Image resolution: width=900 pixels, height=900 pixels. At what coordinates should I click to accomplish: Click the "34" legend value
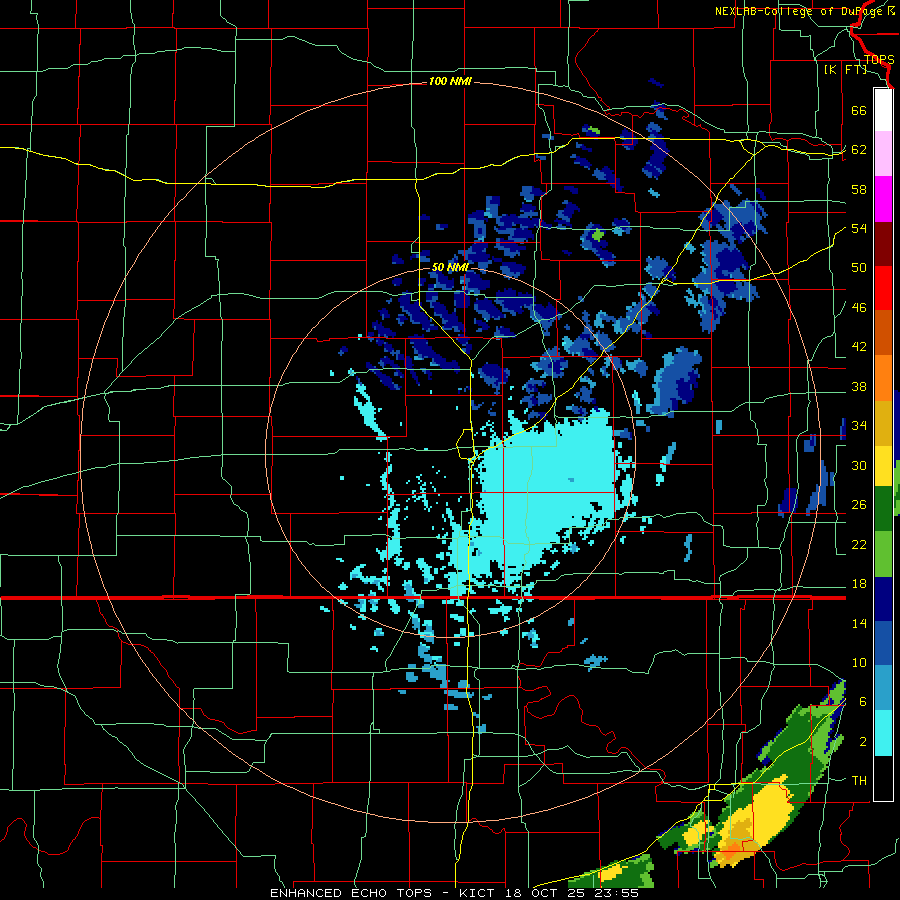(859, 426)
